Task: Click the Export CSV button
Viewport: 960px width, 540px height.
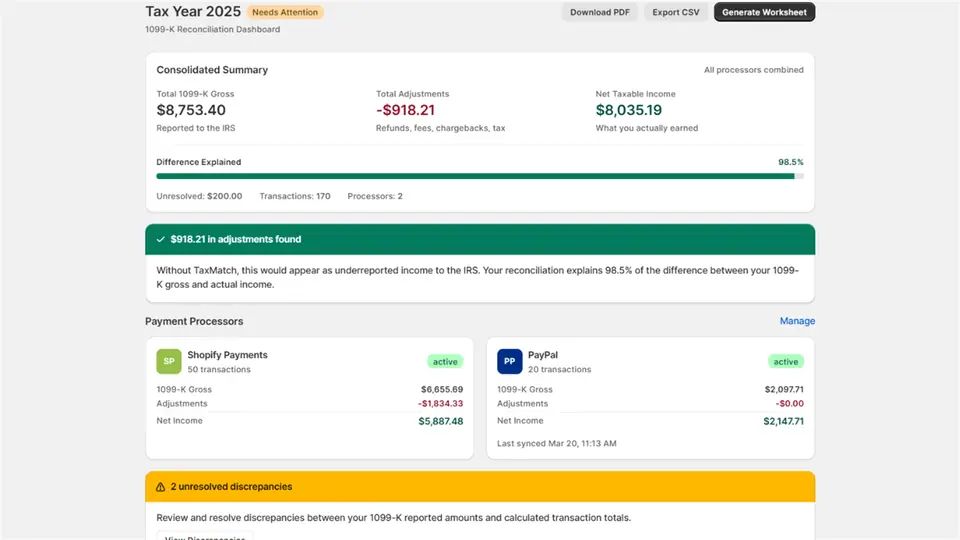Action: [x=675, y=12]
